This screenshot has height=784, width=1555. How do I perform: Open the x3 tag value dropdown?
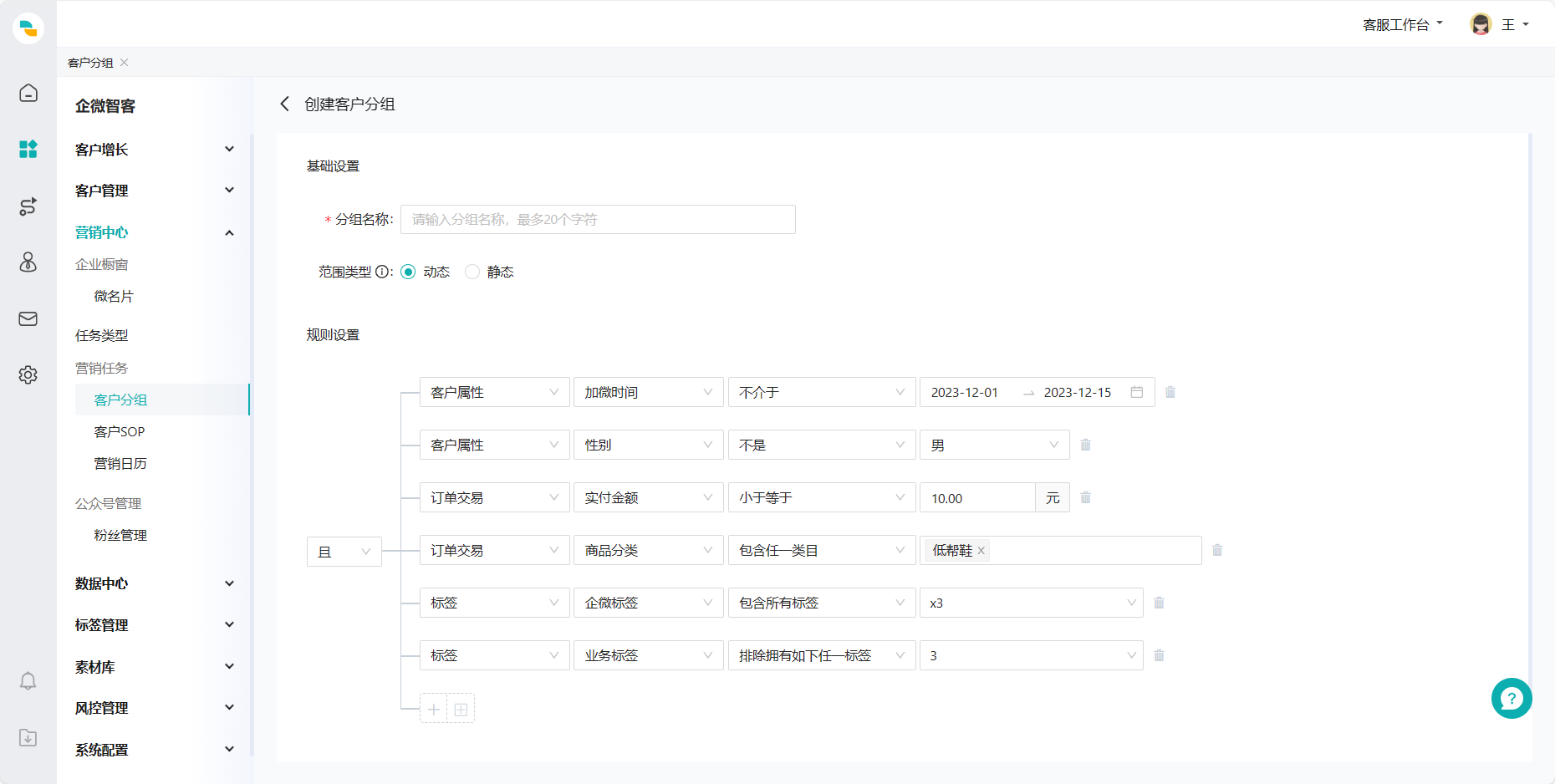click(x=1032, y=603)
